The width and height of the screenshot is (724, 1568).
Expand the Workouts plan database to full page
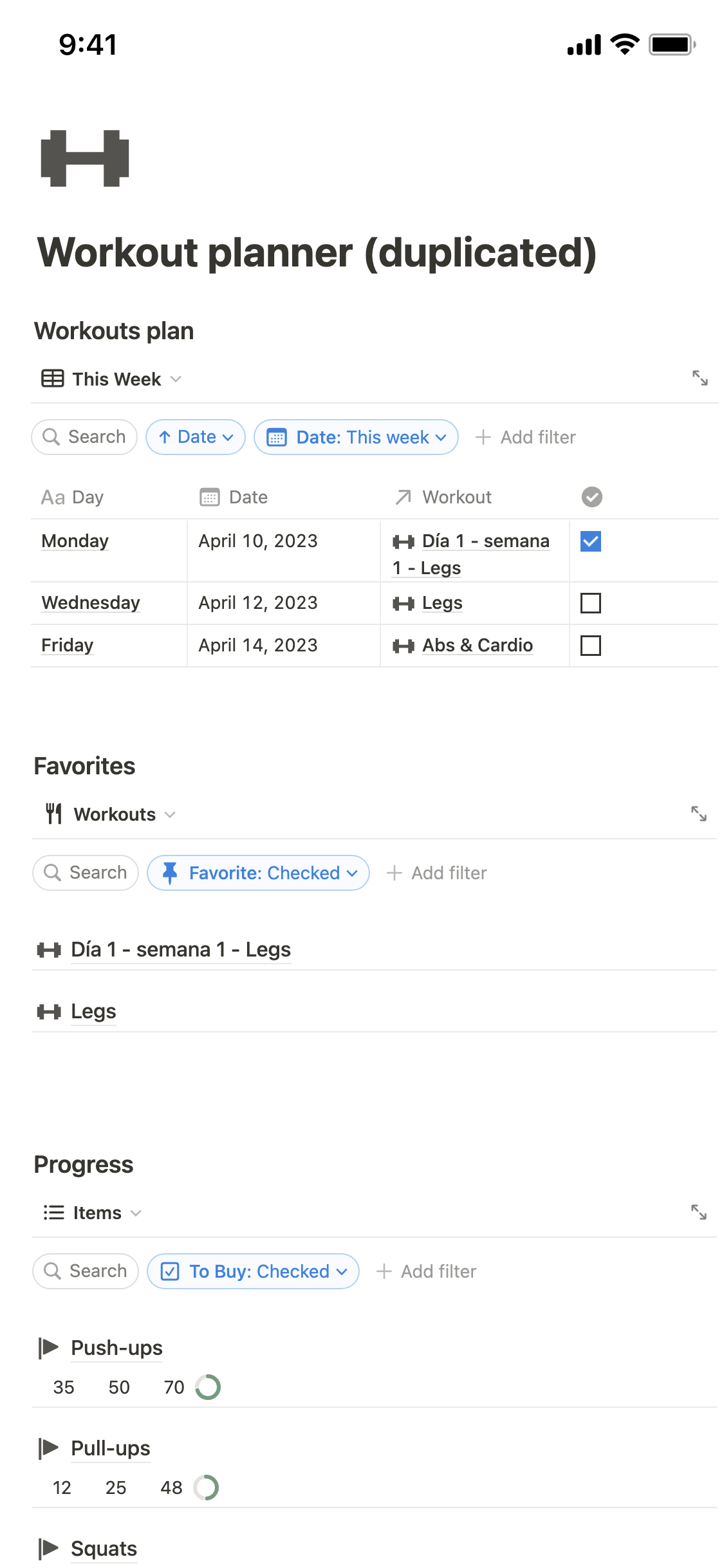pos(700,378)
